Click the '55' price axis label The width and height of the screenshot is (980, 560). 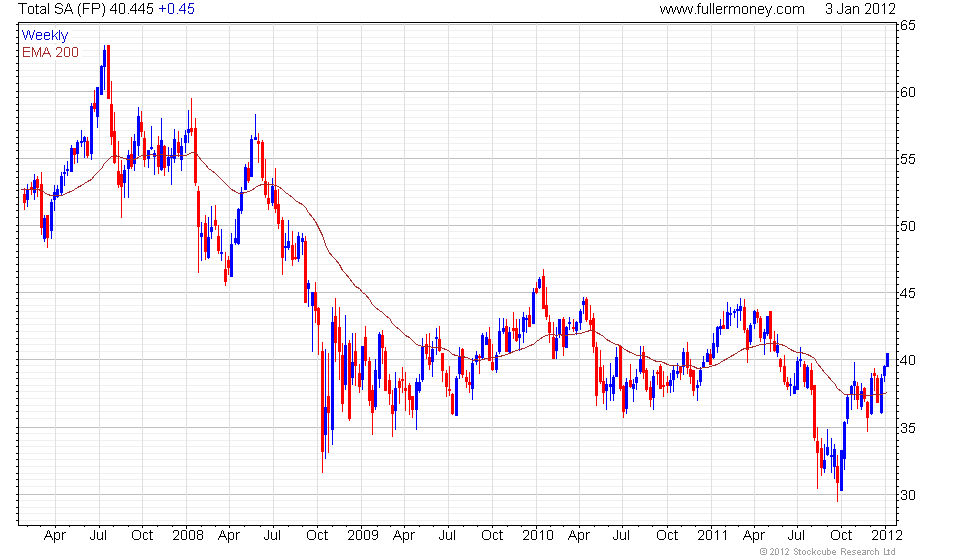908,159
